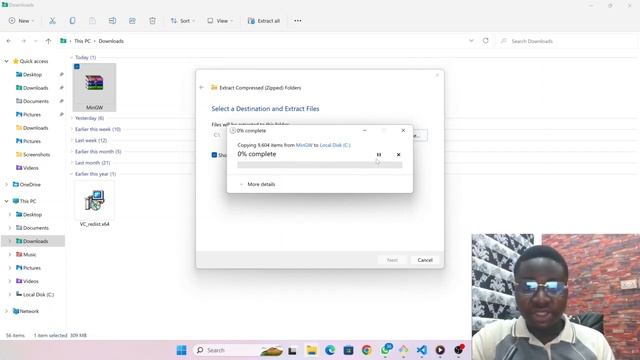Toggle the MinGW file selection checkbox

click(x=77, y=67)
